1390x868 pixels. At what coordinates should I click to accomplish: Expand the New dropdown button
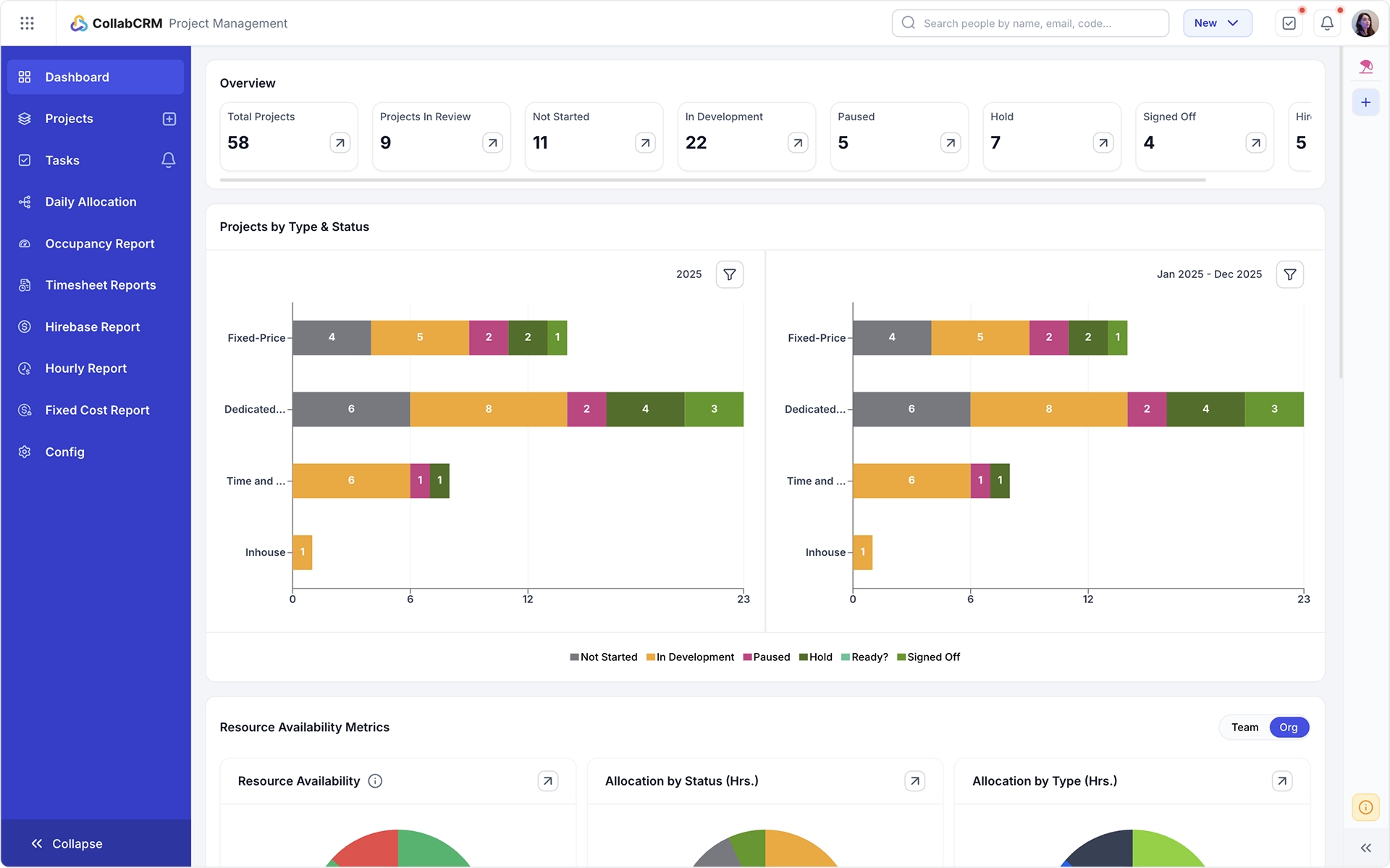click(x=1217, y=23)
